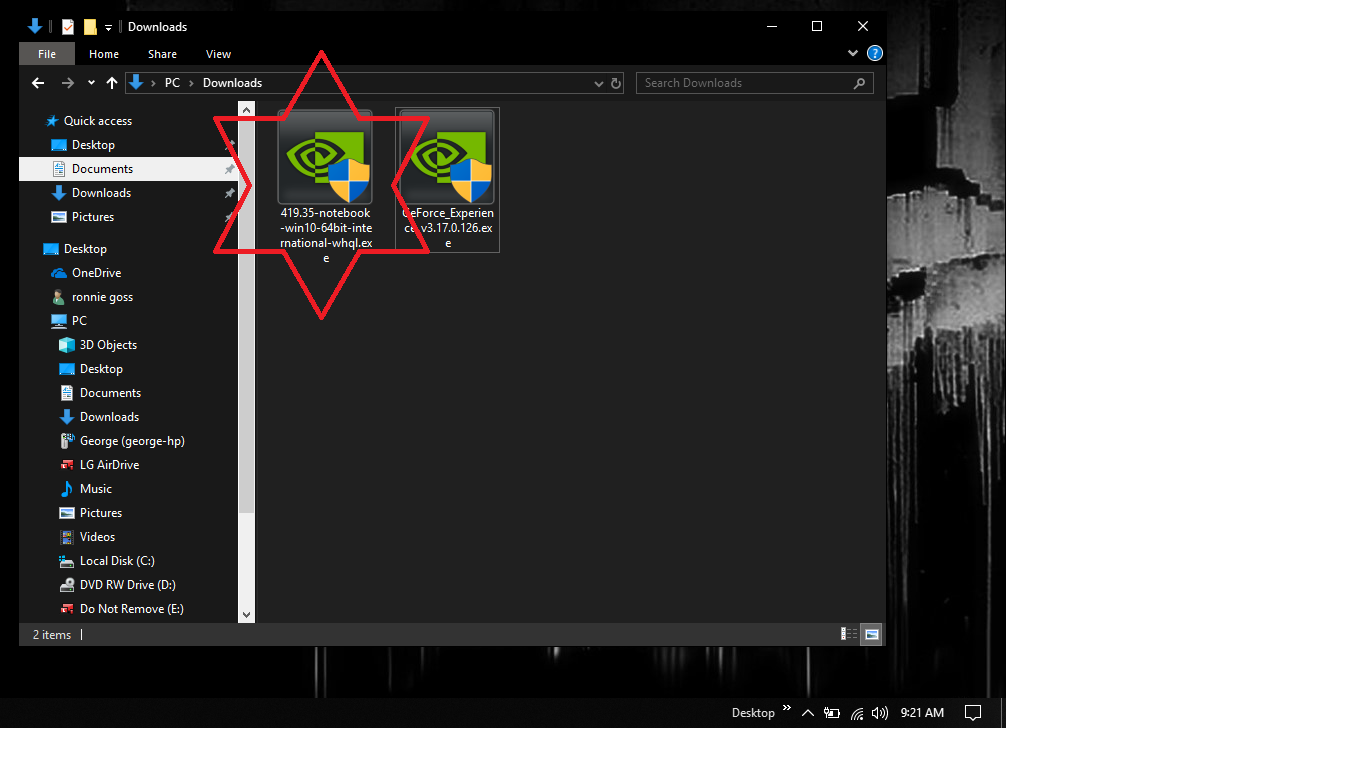The width and height of the screenshot is (1366, 768).
Task: Click the Properties quick access toolbar icon
Action: 68,27
